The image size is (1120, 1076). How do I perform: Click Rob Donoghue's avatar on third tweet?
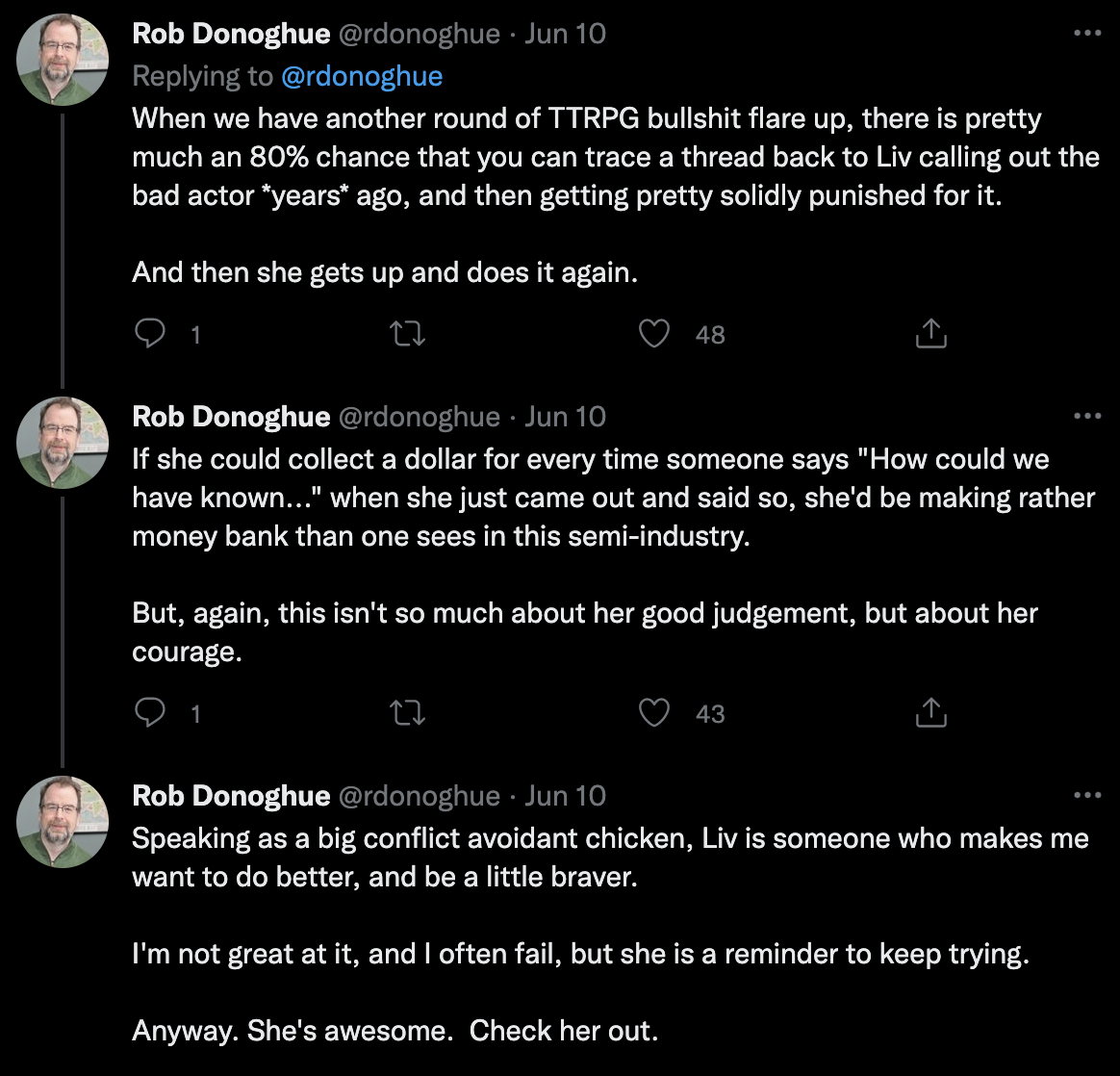63,822
